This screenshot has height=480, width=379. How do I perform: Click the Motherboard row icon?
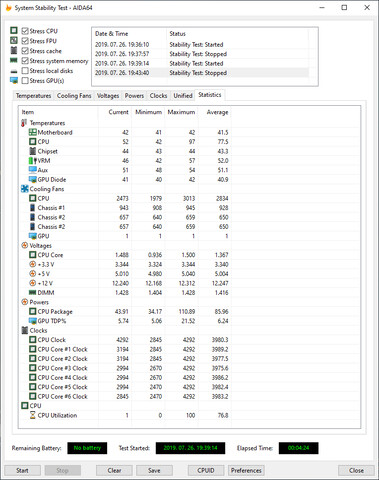coord(32,132)
